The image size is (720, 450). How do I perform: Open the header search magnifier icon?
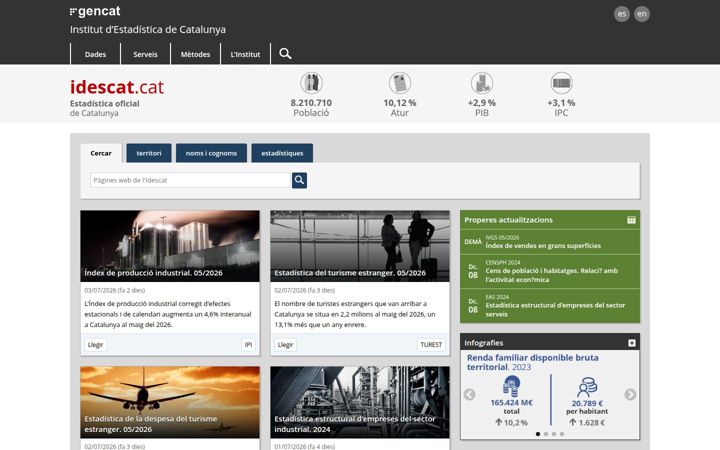pos(285,54)
